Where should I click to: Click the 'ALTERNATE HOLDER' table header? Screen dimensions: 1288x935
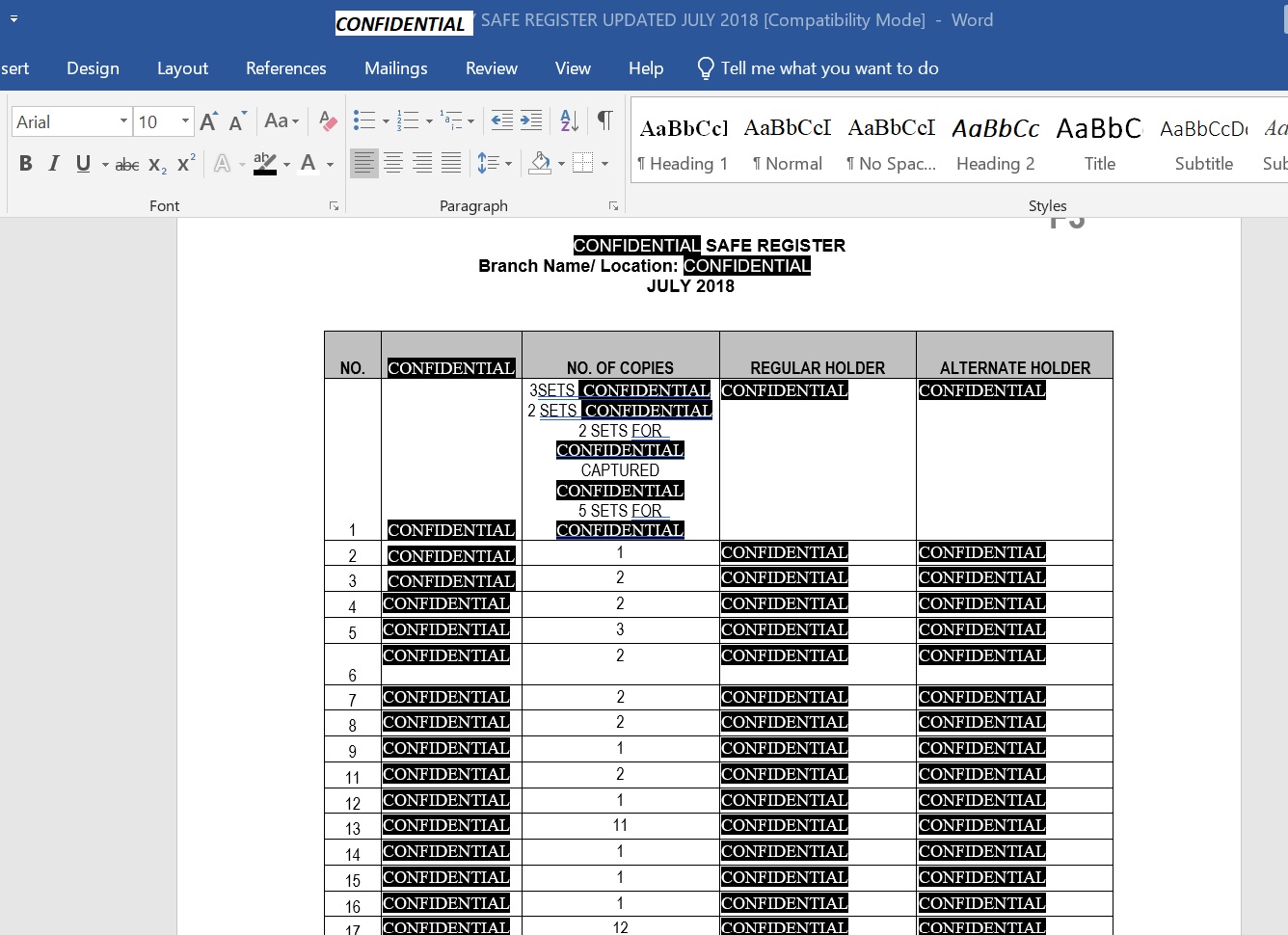pos(1015,368)
